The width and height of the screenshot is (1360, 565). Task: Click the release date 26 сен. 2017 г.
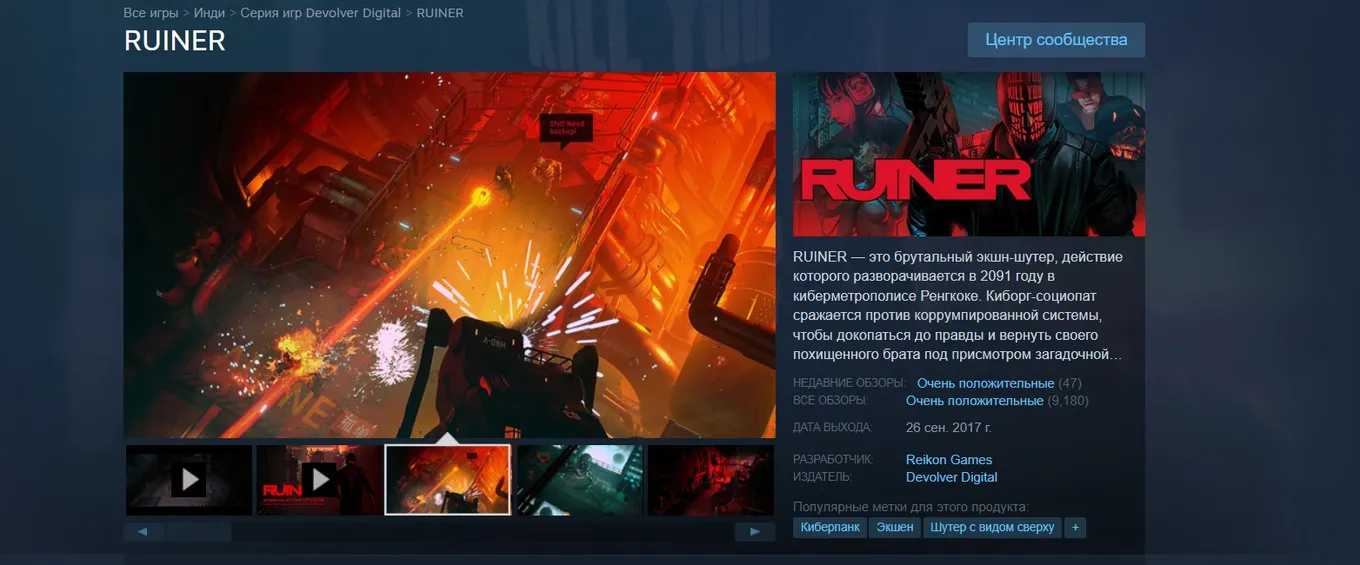point(949,428)
